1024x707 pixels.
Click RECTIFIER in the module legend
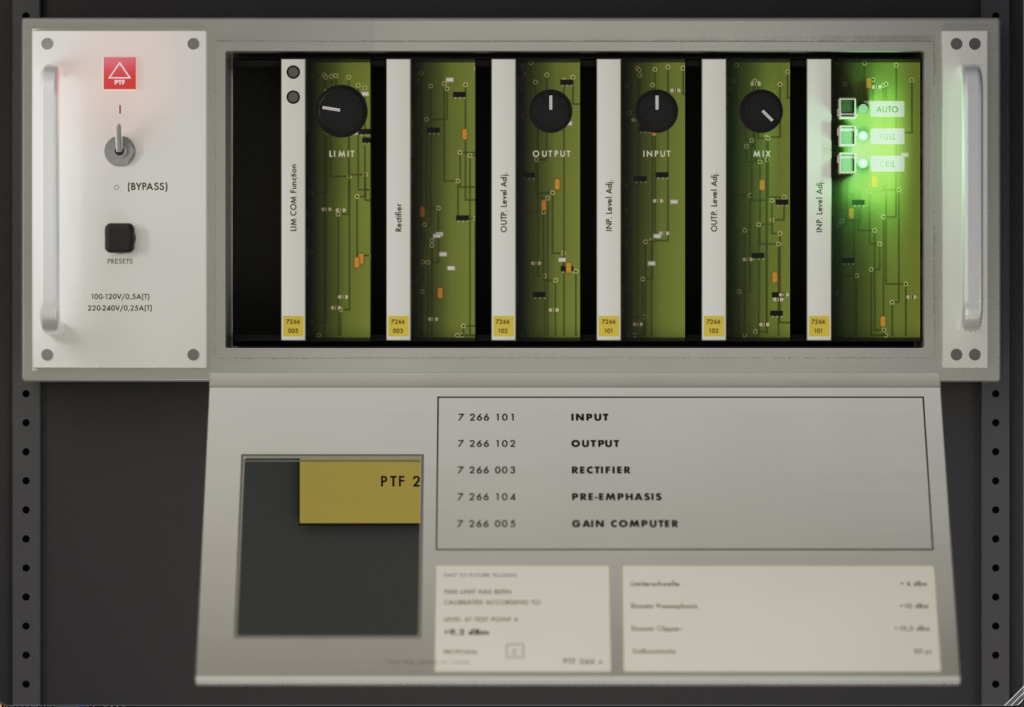(x=601, y=470)
